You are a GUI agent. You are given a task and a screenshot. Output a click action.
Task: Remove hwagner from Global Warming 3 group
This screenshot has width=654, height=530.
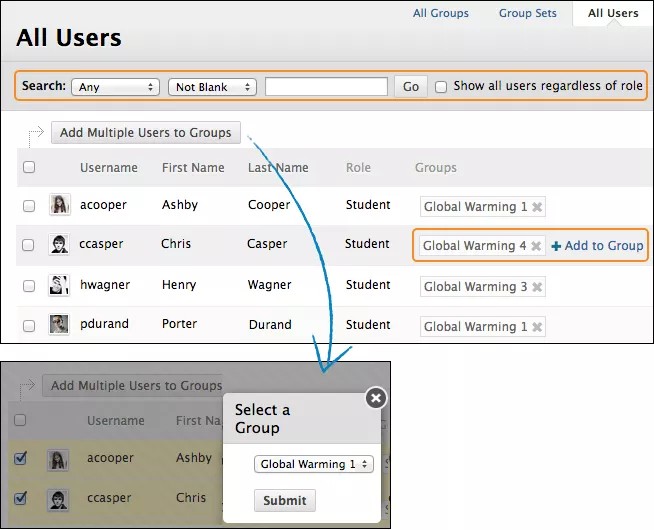pyautogui.click(x=537, y=287)
